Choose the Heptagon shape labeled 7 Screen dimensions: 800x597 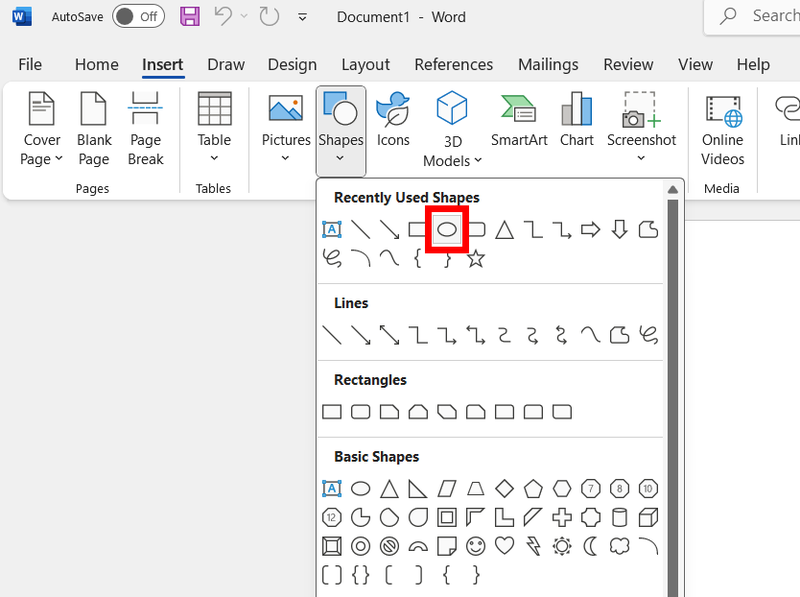tap(590, 489)
